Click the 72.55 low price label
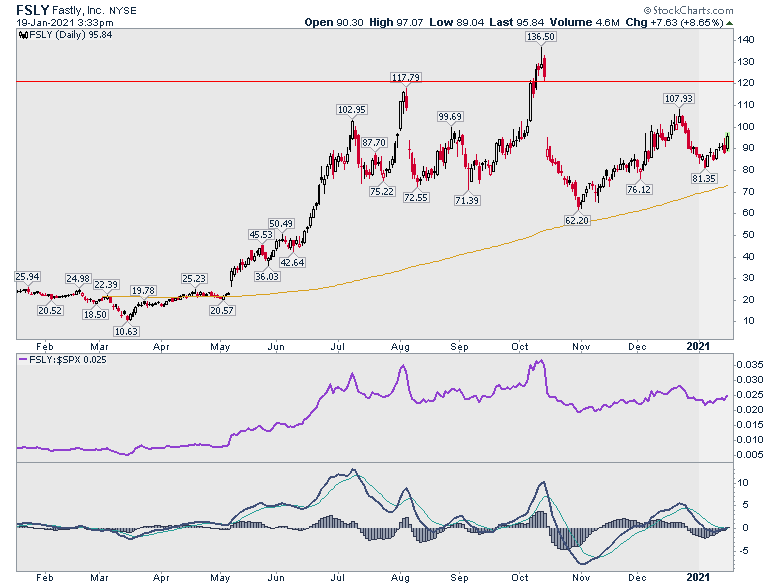 click(416, 197)
